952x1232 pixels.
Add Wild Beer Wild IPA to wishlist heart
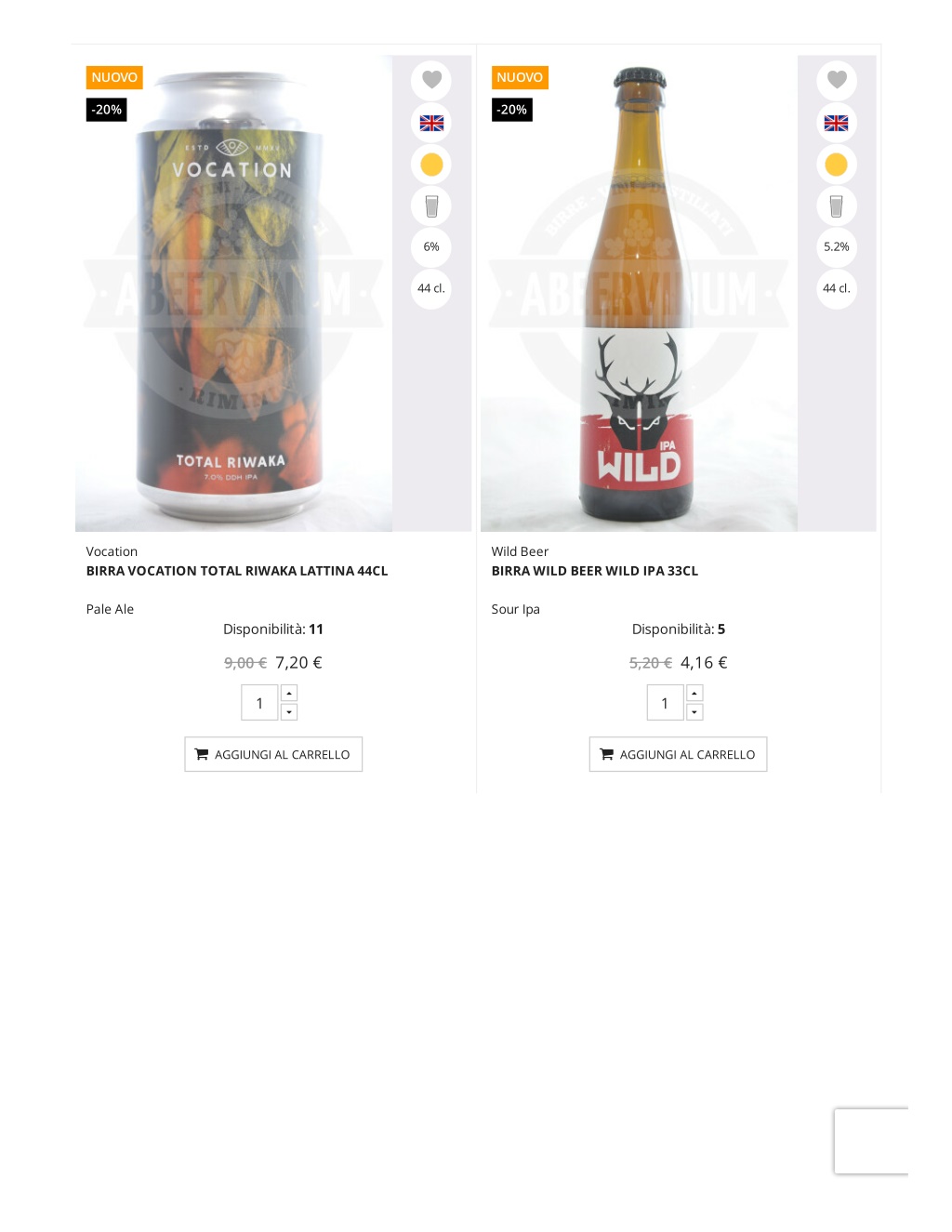837,80
